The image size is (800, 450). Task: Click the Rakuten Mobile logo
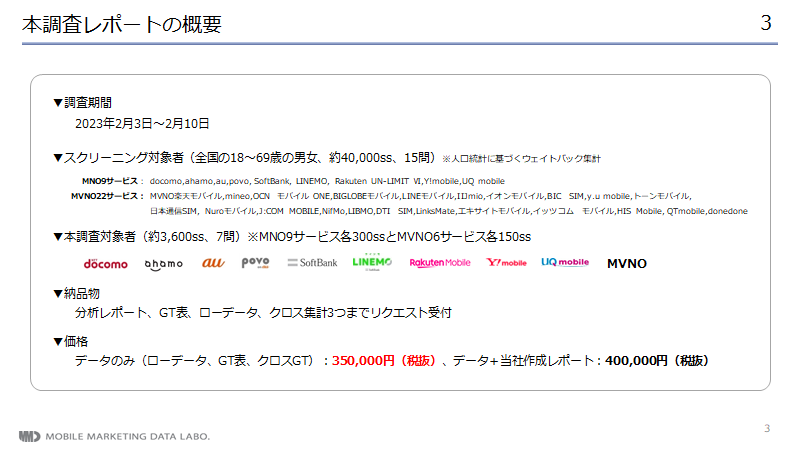tap(440, 263)
